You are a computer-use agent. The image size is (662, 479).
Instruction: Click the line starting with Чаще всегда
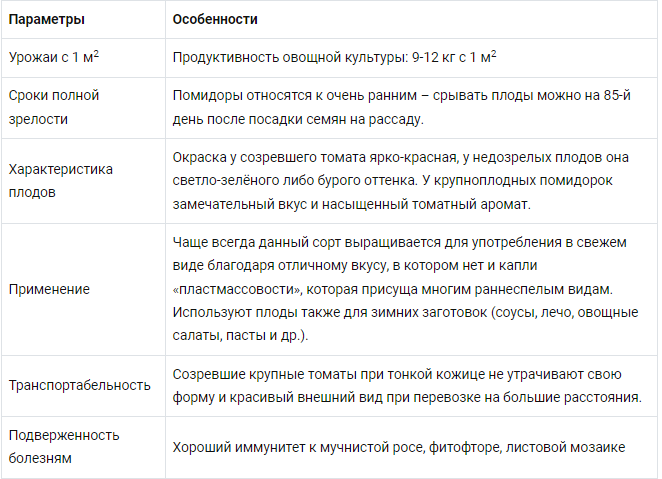coord(399,243)
